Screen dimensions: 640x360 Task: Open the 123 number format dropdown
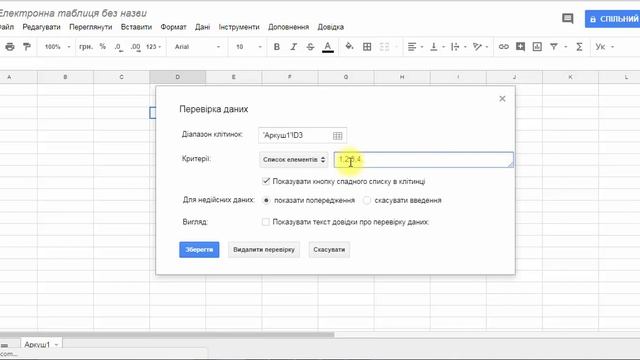[x=153, y=47]
